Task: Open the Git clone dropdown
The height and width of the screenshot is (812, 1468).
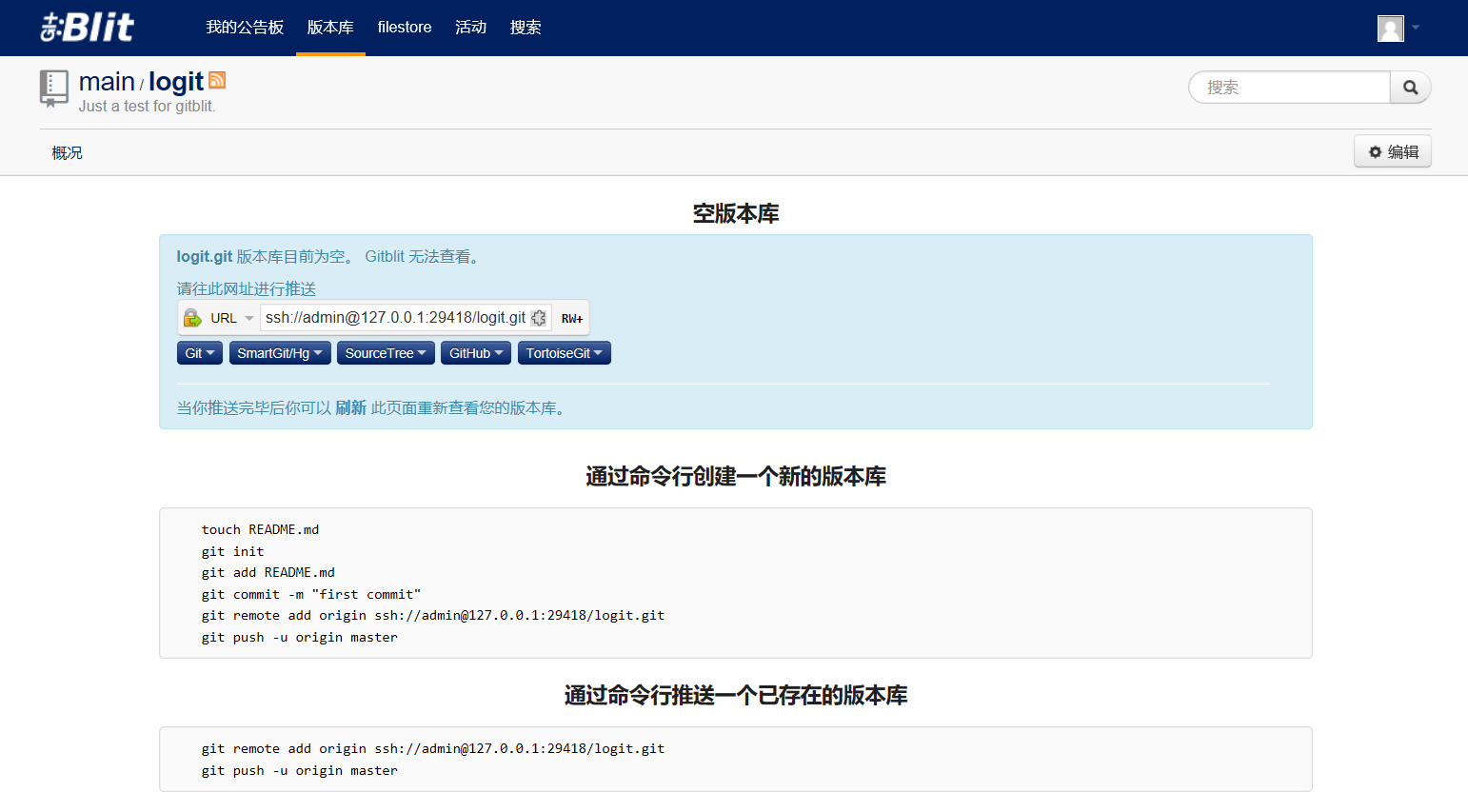Action: pyautogui.click(x=199, y=352)
